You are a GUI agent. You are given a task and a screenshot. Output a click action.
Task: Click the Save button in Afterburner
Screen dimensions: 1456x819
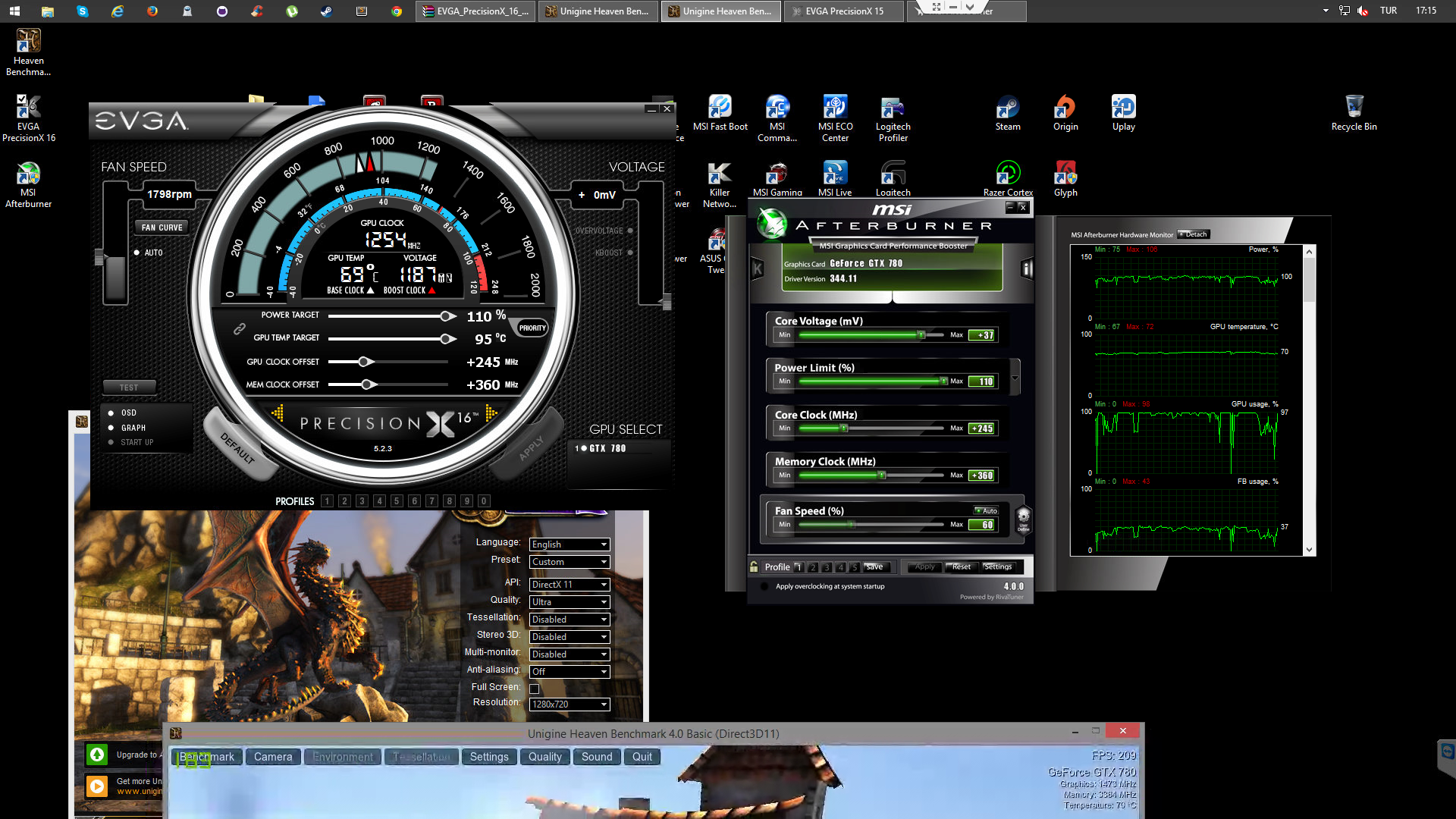click(874, 566)
